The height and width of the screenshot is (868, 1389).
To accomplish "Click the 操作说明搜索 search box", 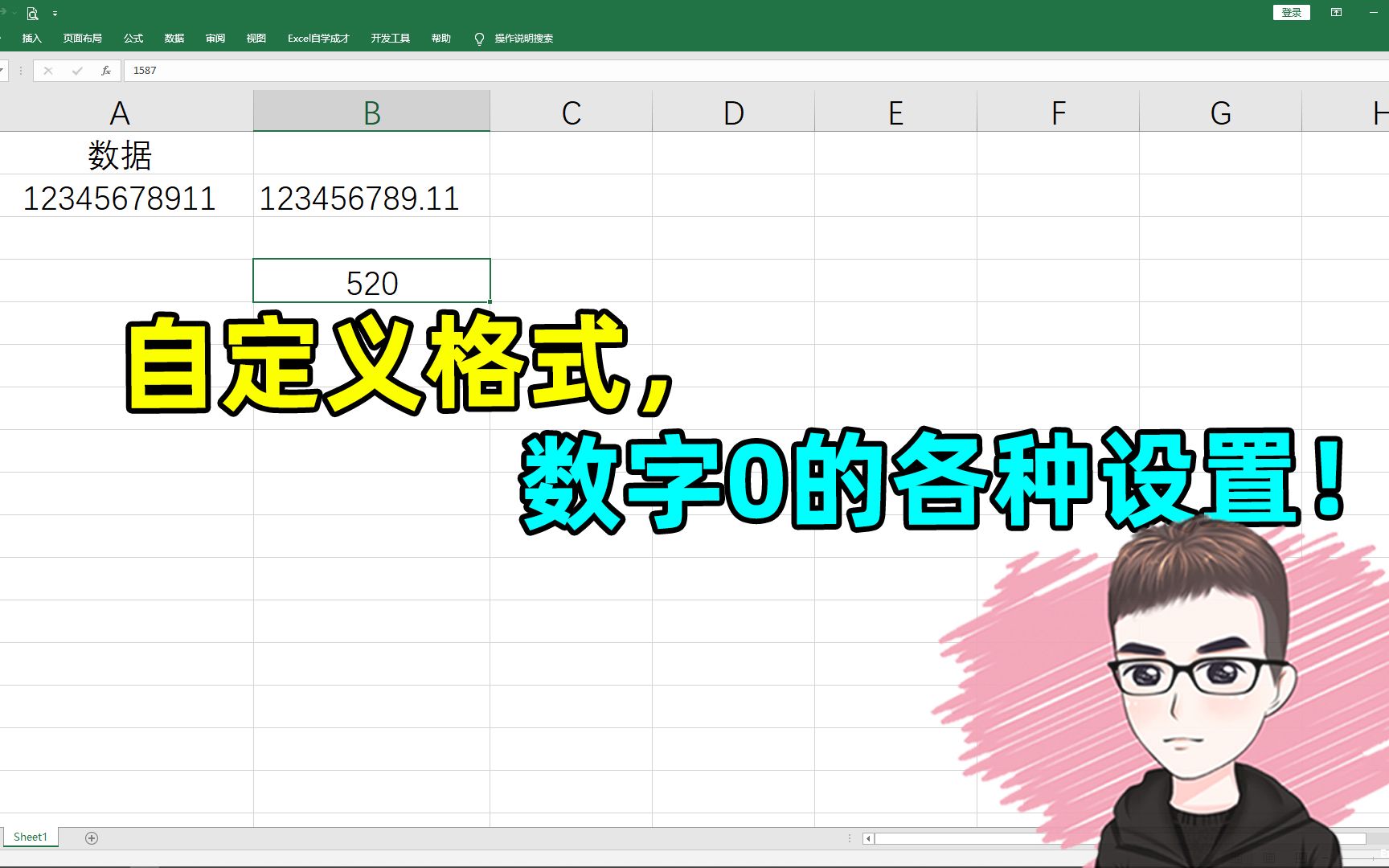I will [x=523, y=39].
